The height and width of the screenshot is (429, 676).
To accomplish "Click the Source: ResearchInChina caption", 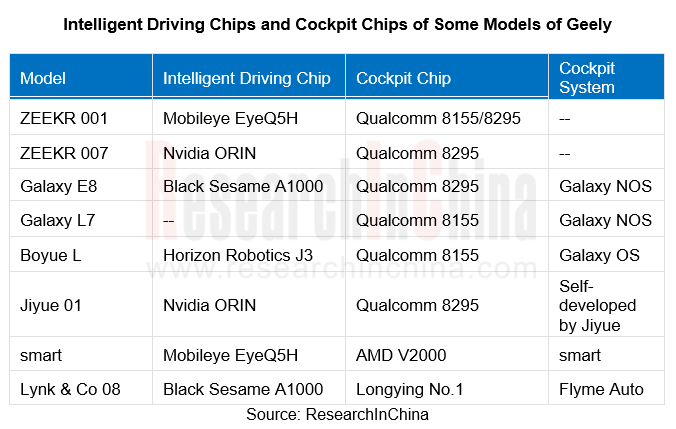I will pos(338,414).
